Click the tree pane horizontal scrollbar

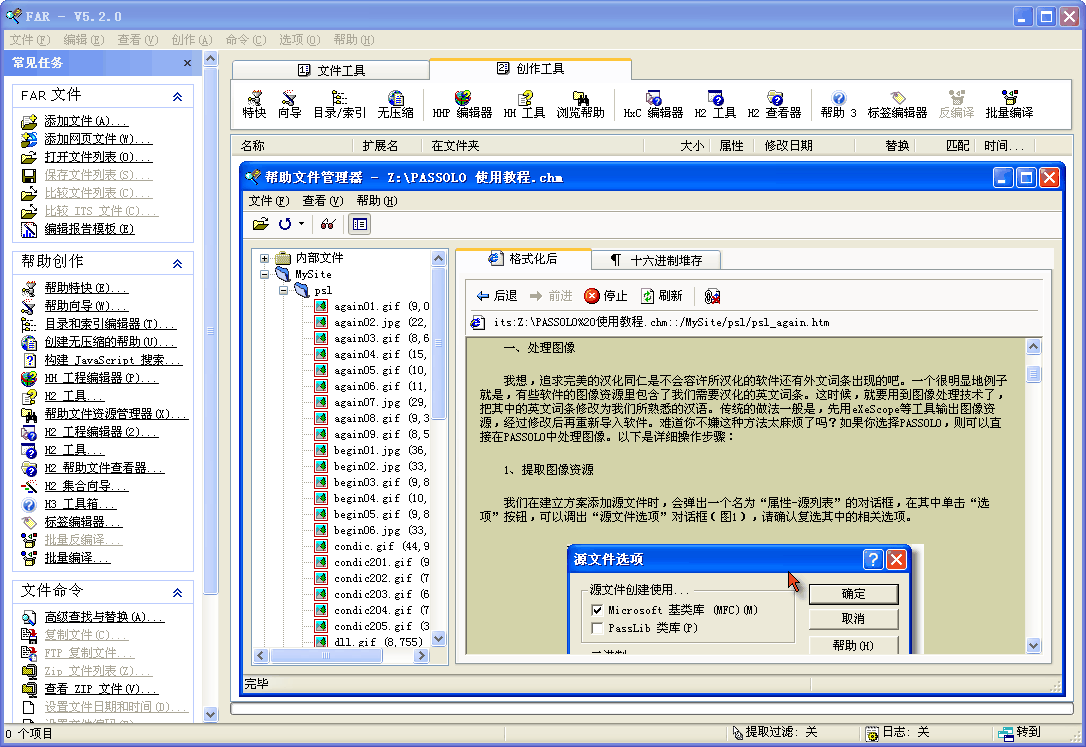[341, 655]
